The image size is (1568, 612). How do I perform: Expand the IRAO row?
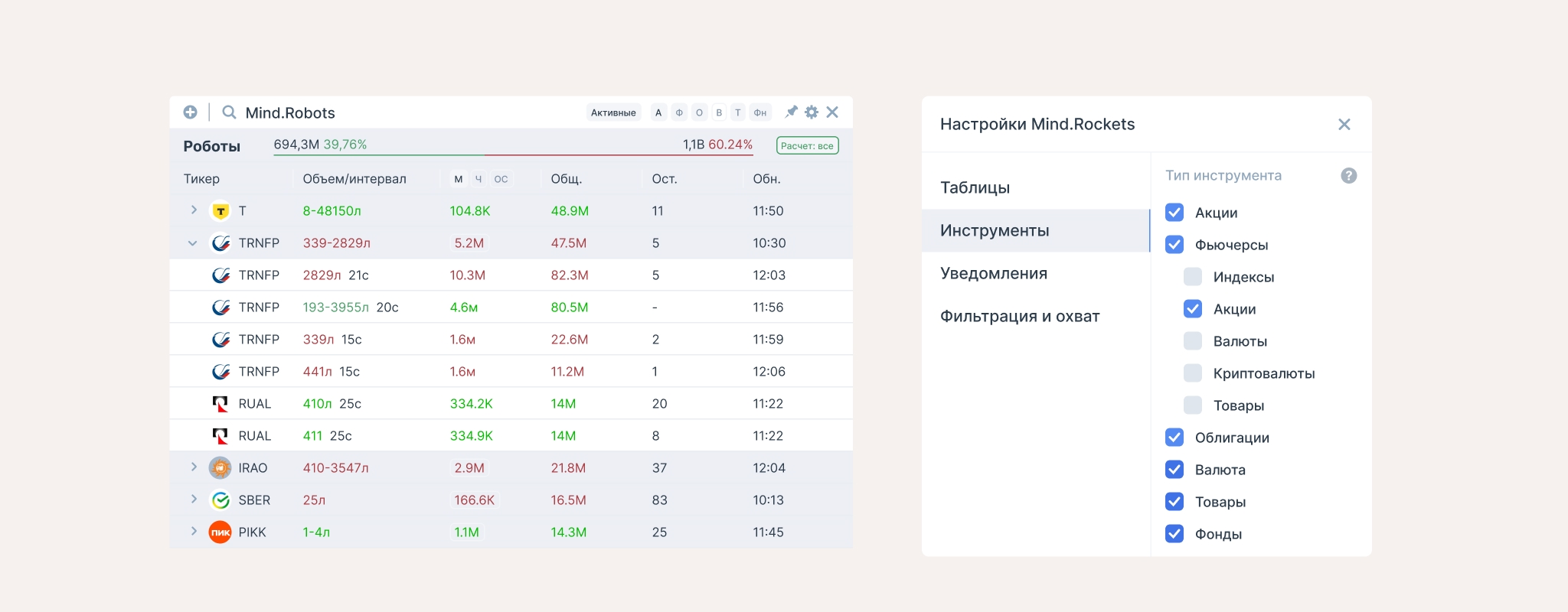point(194,467)
